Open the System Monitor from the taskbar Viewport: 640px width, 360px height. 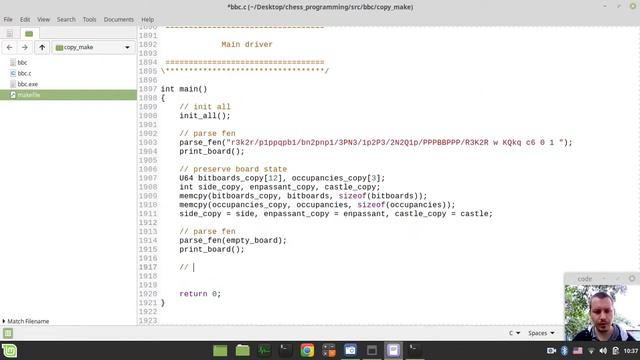264,351
